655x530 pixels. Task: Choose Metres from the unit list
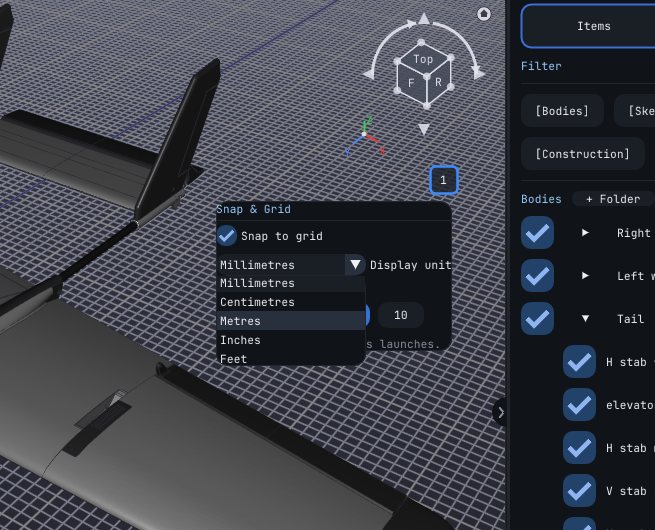[x=291, y=321]
